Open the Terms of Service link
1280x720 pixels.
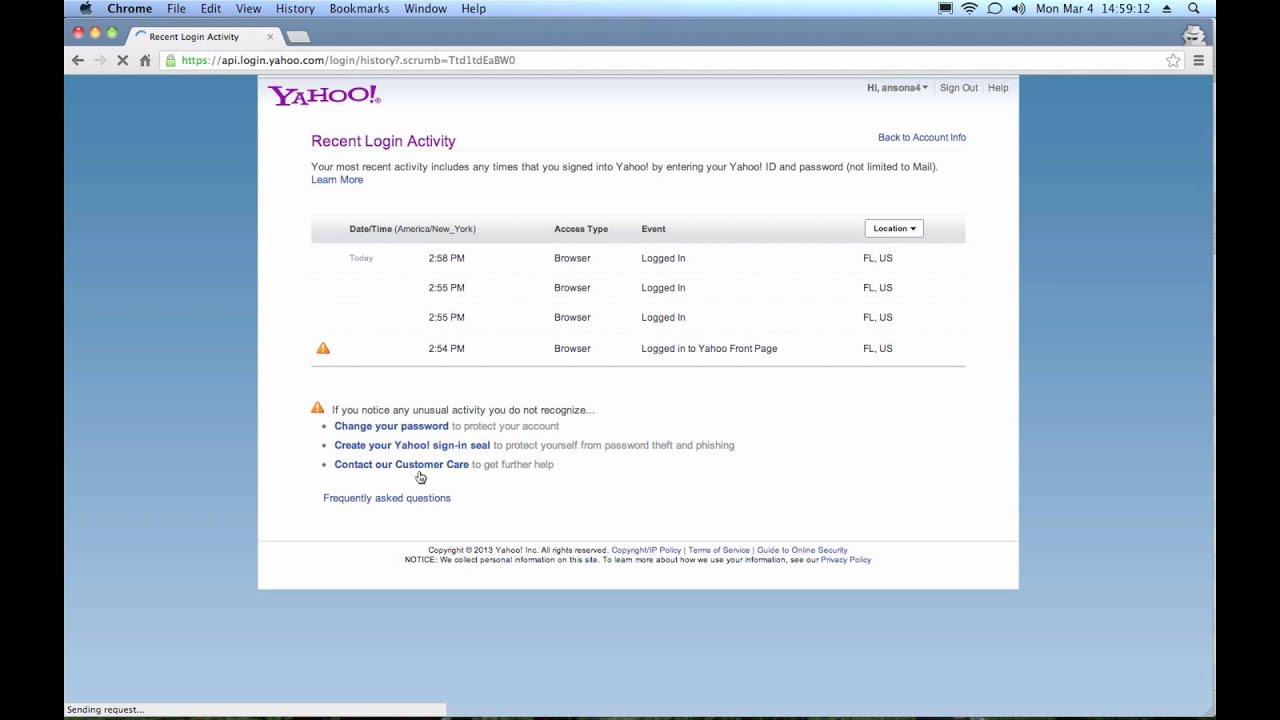719,550
